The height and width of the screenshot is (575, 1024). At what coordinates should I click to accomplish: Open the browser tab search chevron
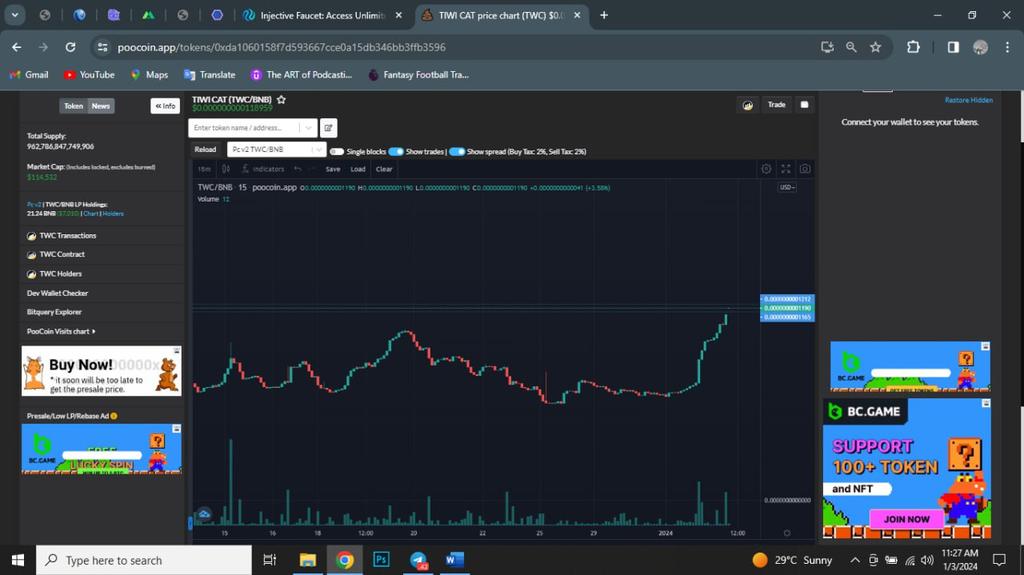[x=14, y=15]
